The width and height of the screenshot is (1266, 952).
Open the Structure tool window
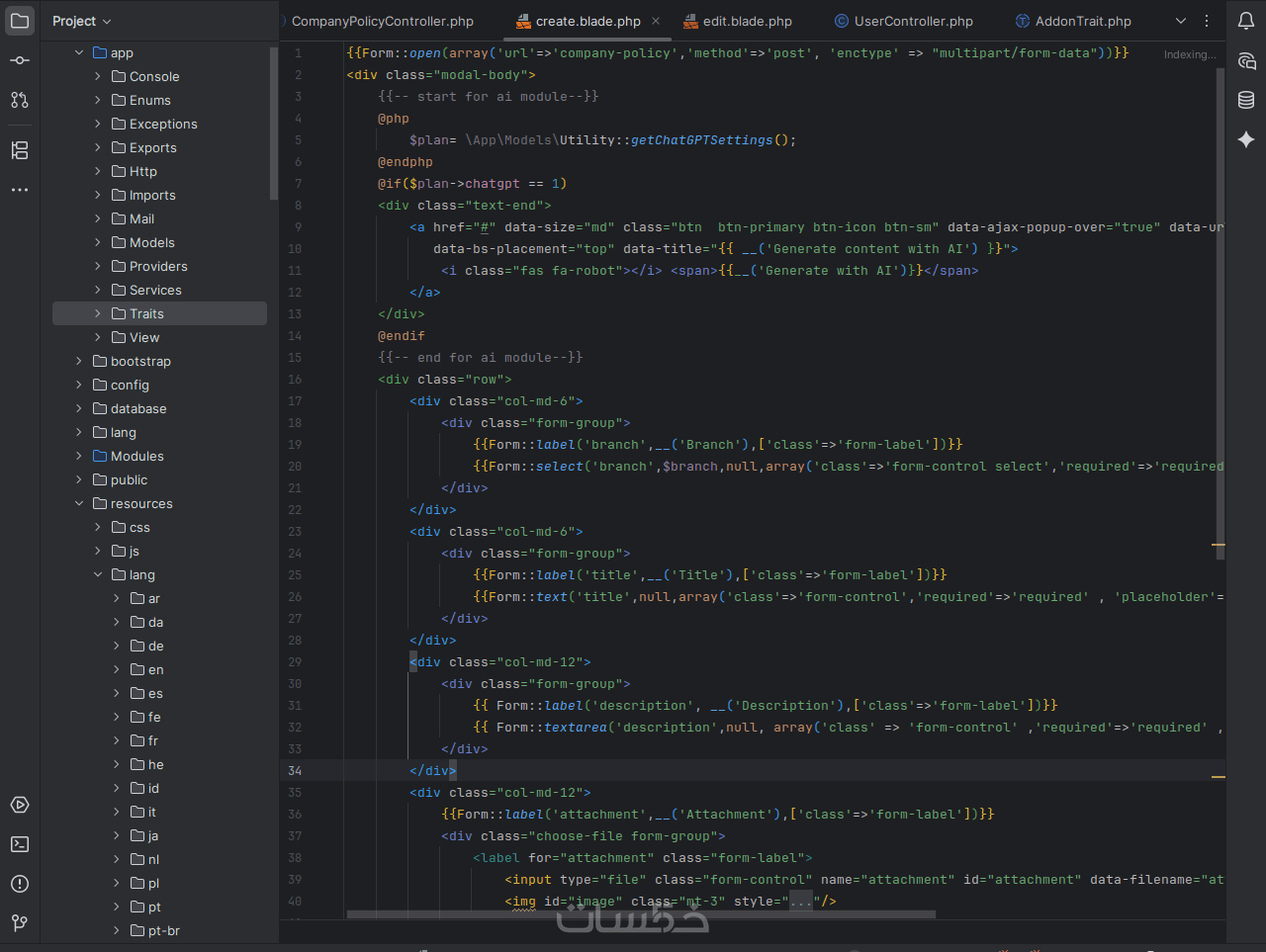[20, 150]
